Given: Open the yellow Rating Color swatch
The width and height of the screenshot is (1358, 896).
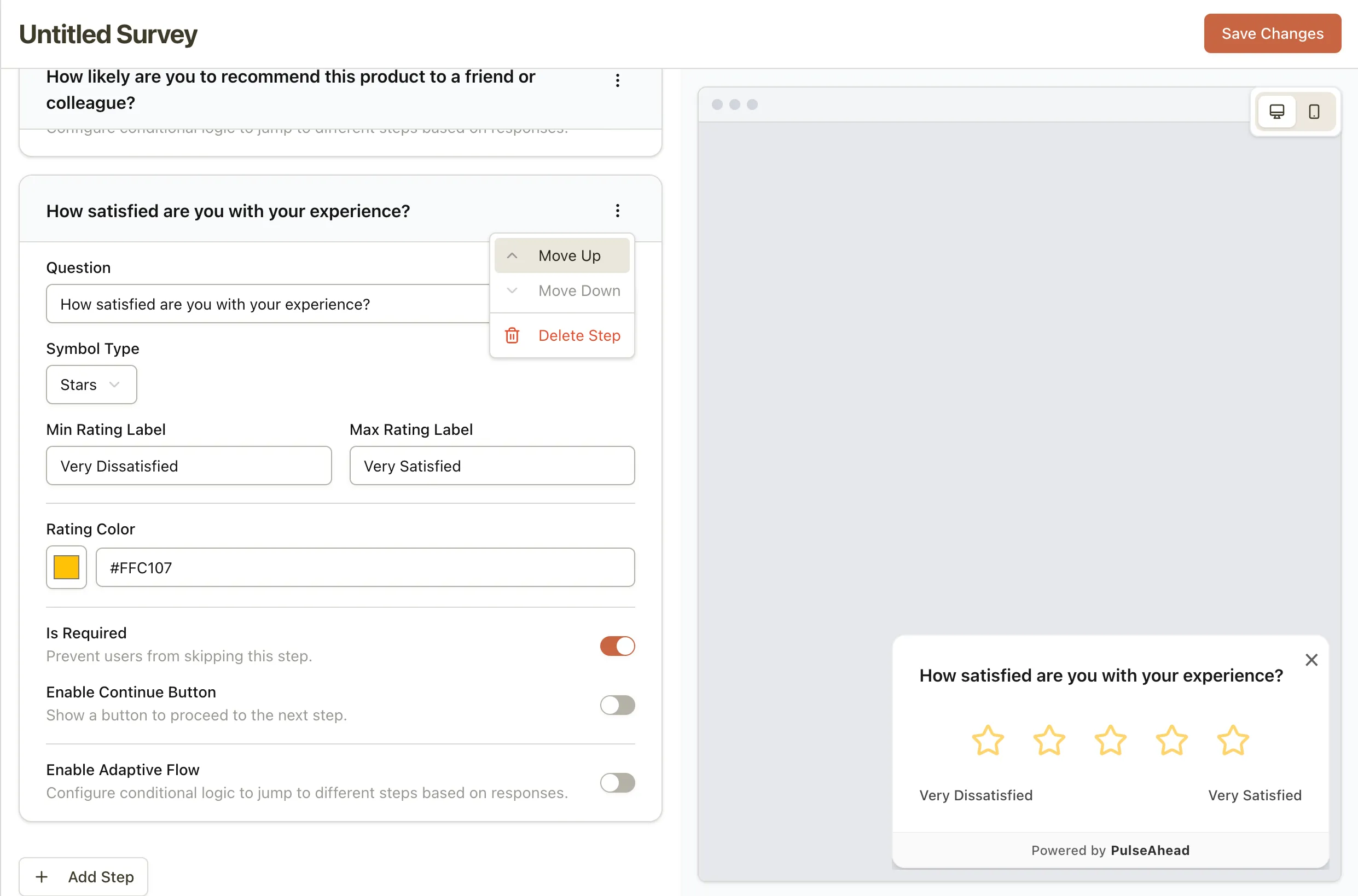Looking at the screenshot, I should coord(66,567).
